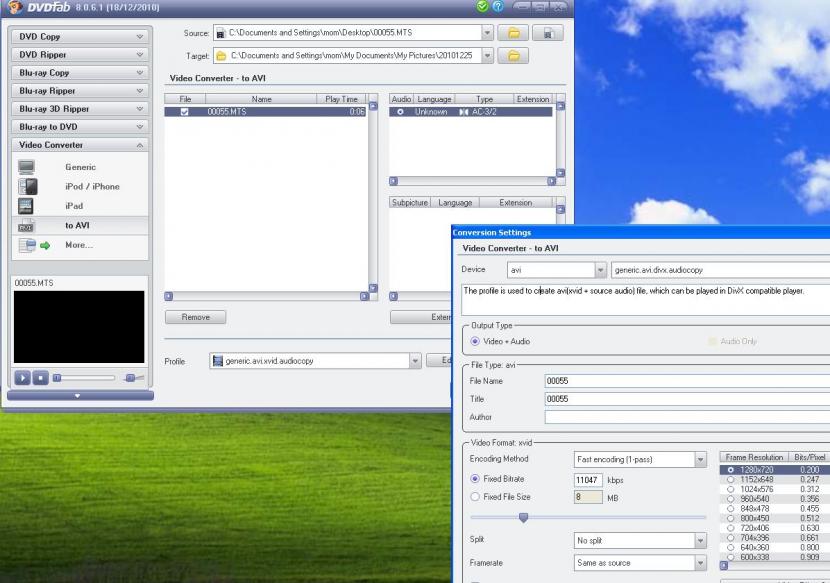This screenshot has width=830, height=583.
Task: Click the source disc image icon
Action: [x=546, y=33]
